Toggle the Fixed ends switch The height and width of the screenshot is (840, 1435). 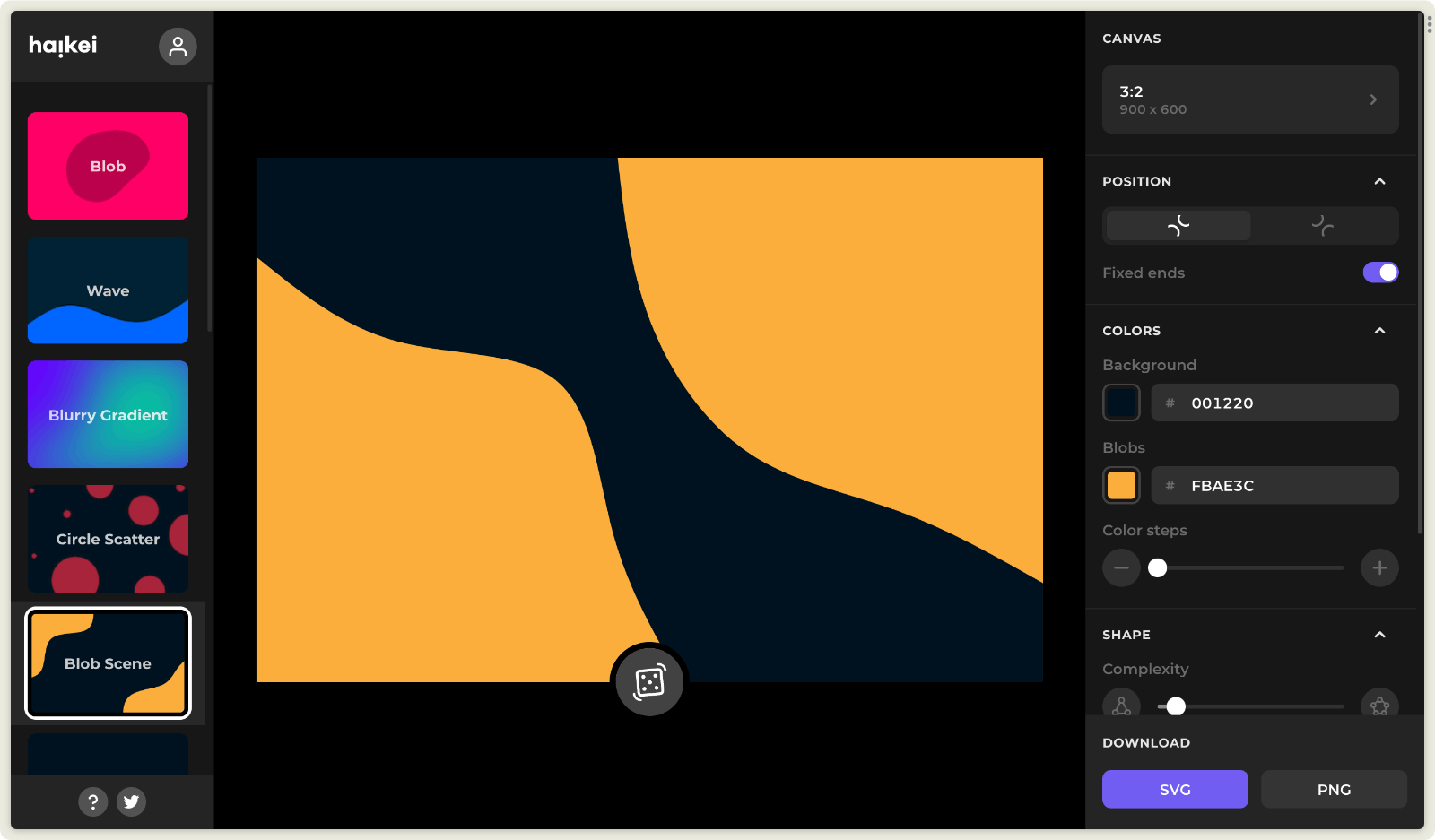(1380, 273)
